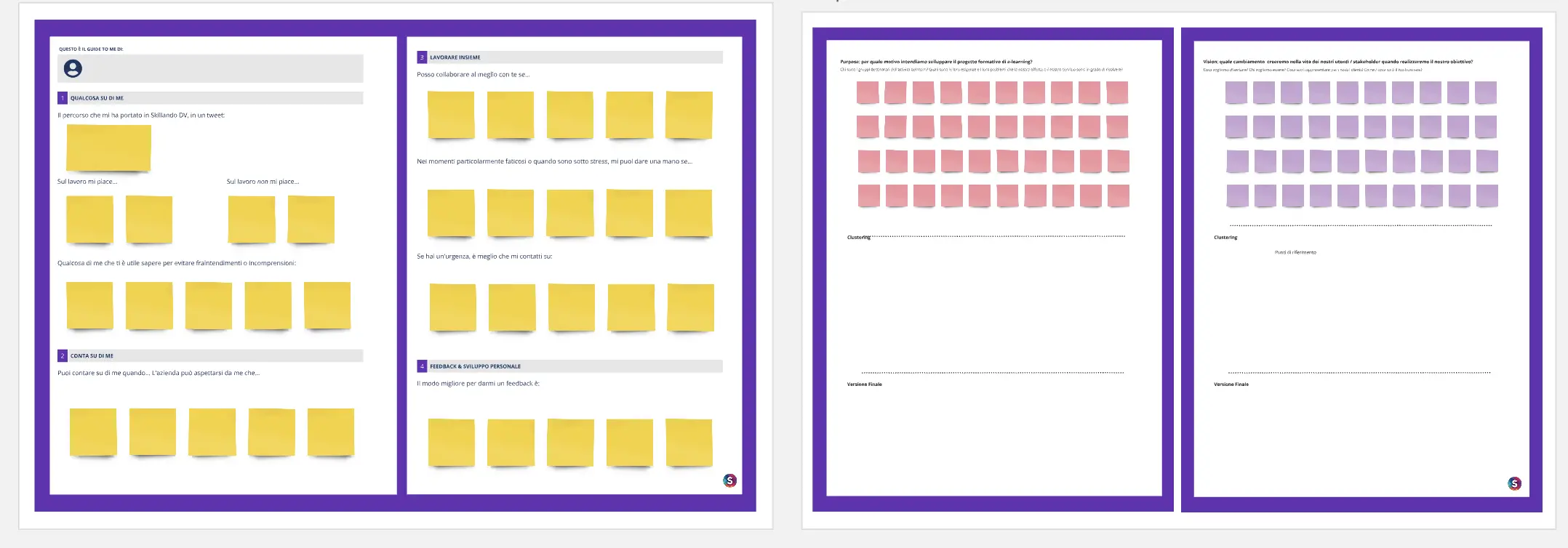Select 'Versione Finale' on the Purpose board
The image size is (1568, 548).
[865, 384]
